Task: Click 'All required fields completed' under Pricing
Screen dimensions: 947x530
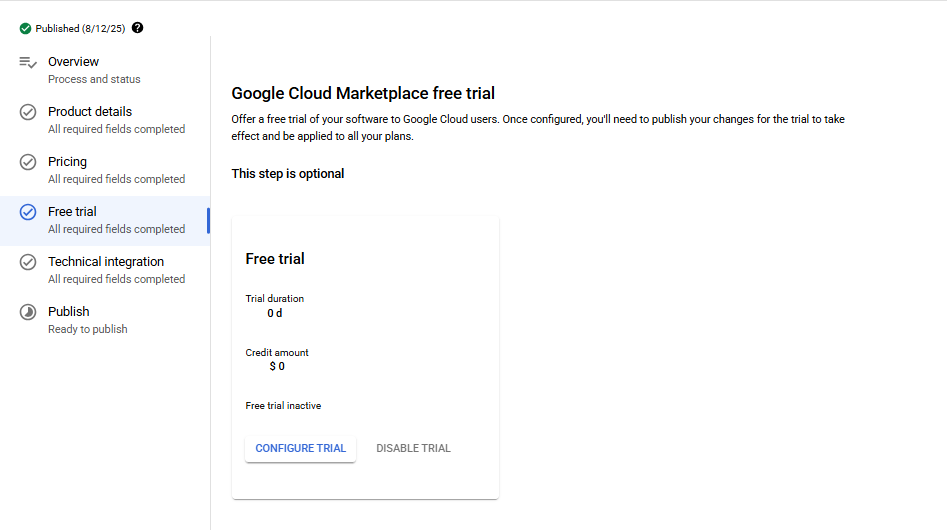Action: 117,179
